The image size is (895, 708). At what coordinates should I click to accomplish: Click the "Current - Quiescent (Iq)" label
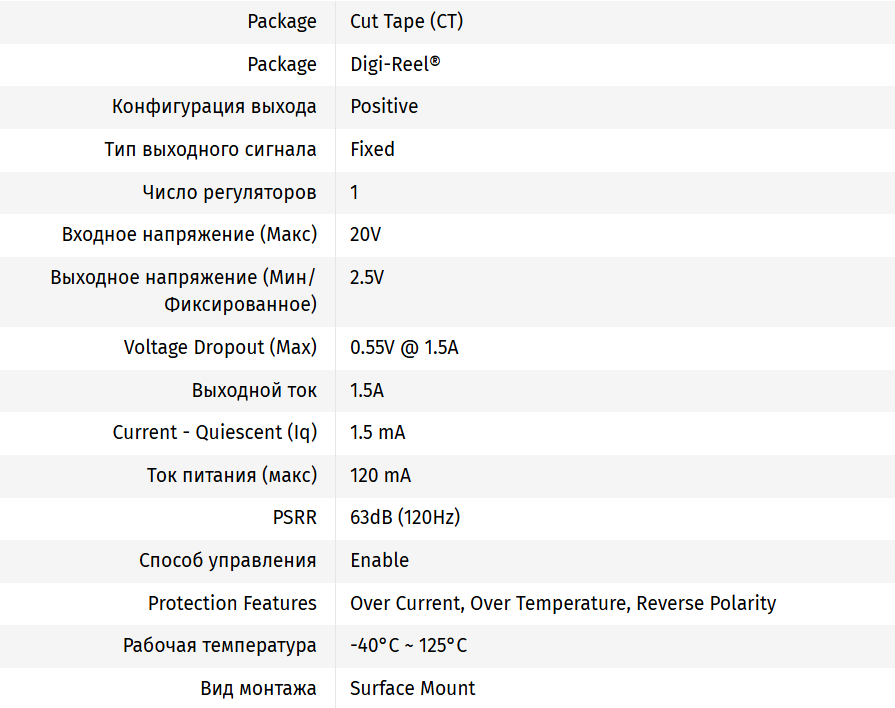point(214,432)
